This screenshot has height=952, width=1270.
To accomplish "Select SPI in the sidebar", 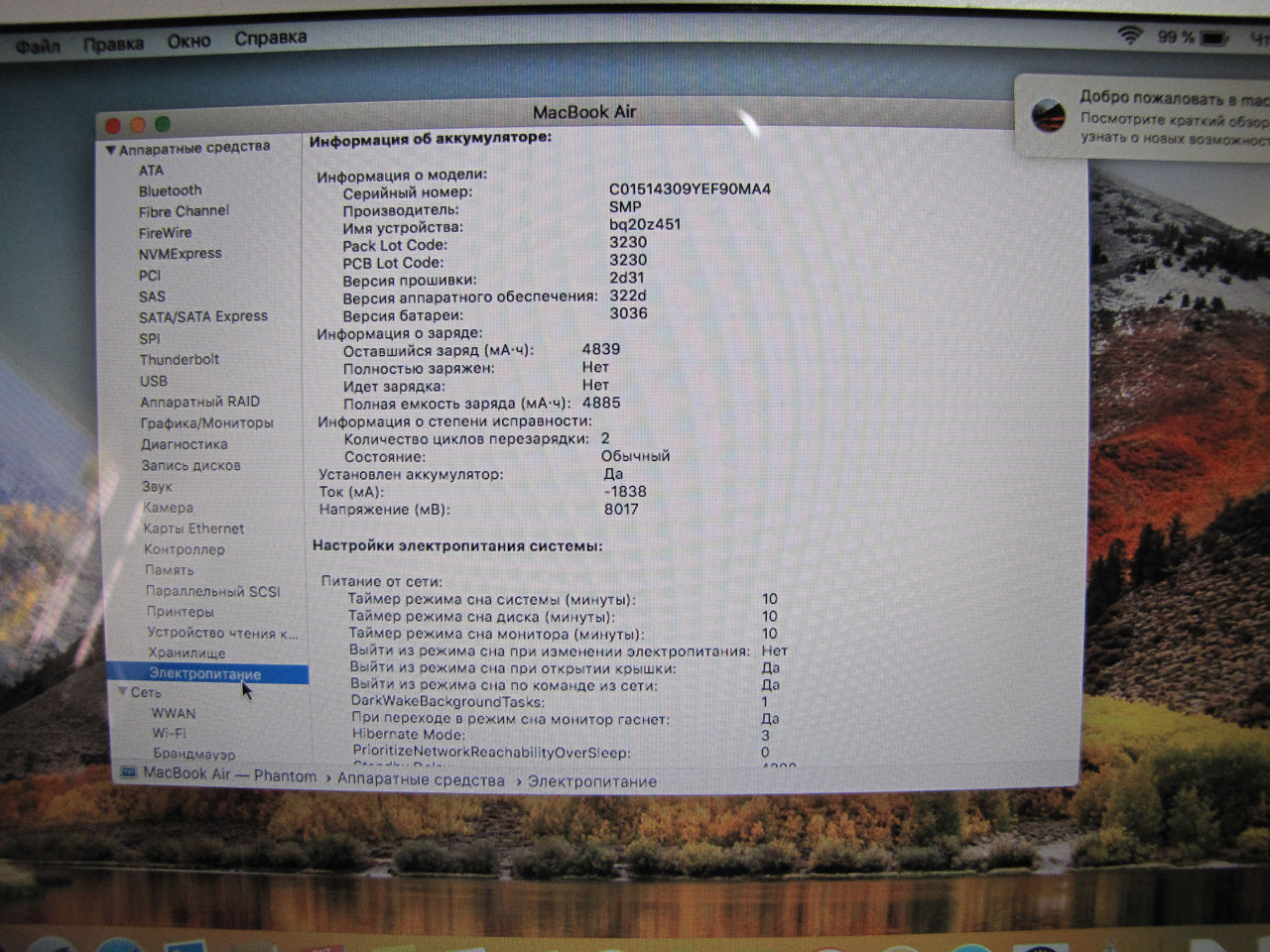I will 150,338.
